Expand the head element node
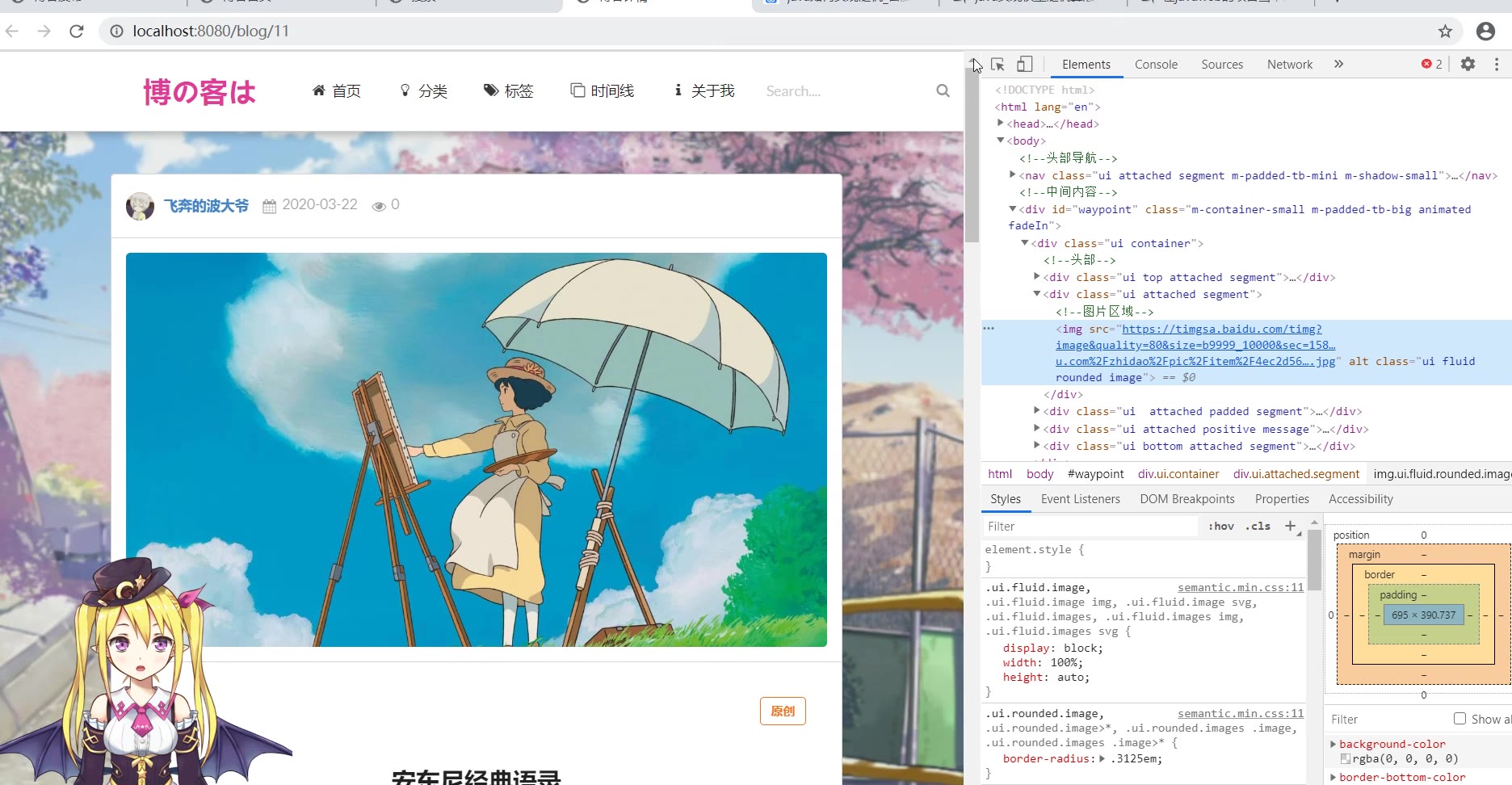 (x=1001, y=124)
